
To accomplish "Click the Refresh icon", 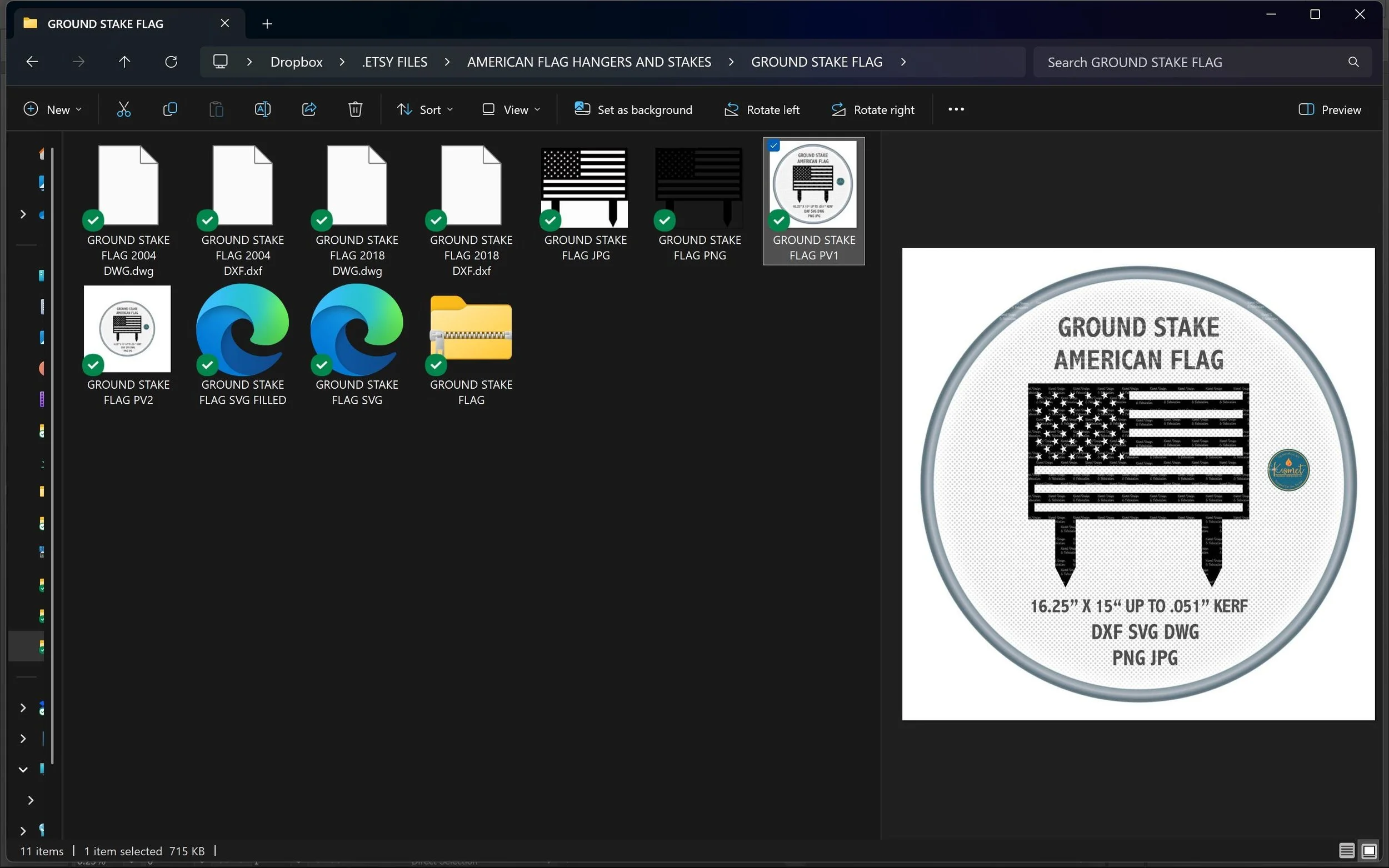I will click(x=171, y=62).
